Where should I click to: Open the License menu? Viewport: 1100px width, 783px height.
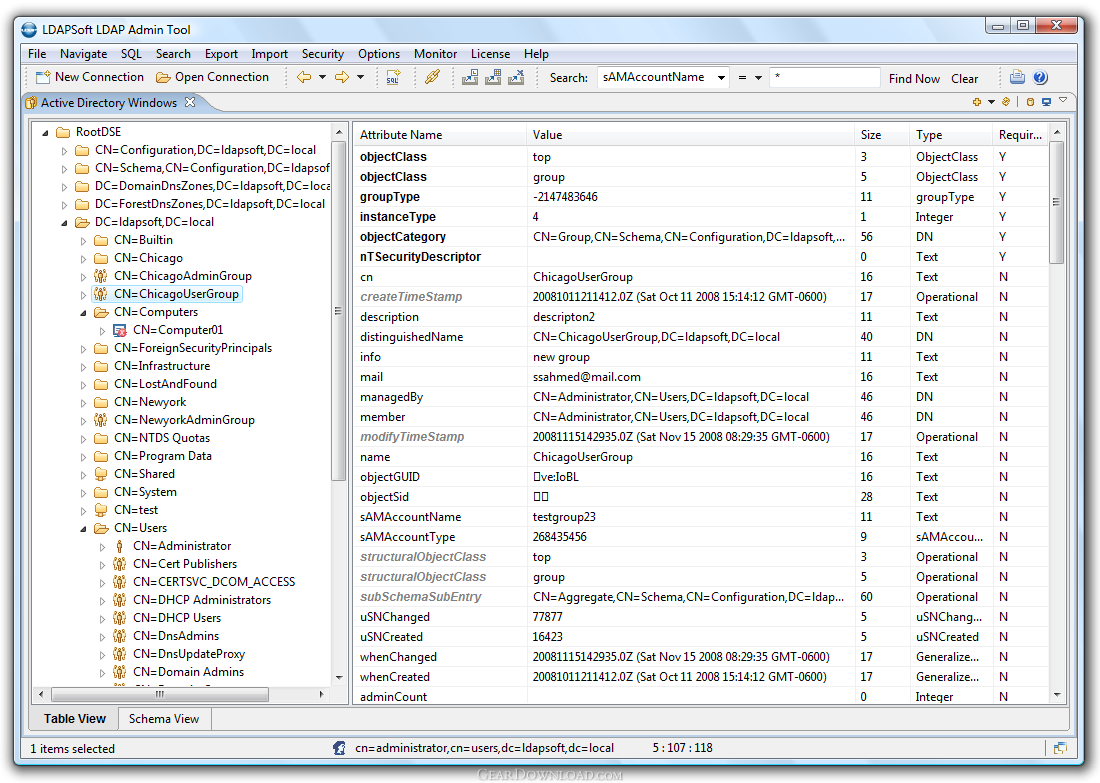pos(490,54)
